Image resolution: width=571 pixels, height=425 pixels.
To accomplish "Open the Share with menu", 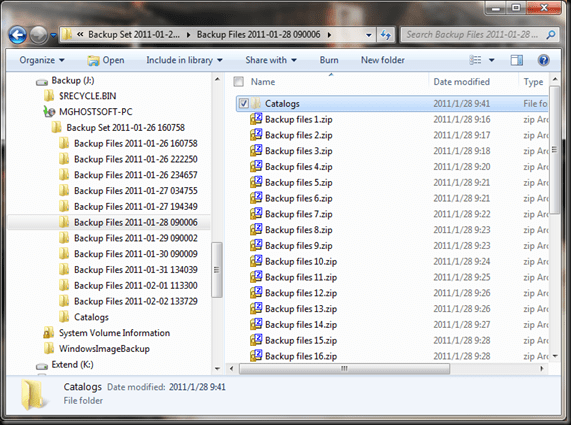I will (271, 60).
